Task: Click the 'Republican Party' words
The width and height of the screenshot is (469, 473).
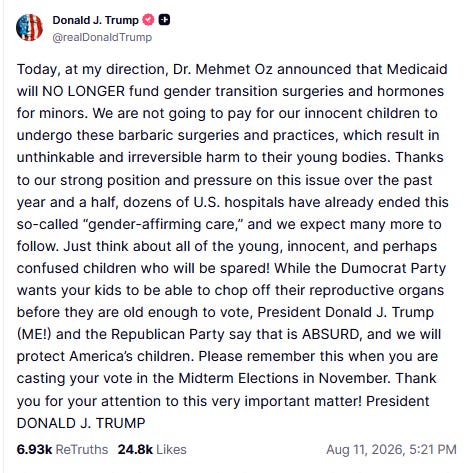Action: coord(168,334)
